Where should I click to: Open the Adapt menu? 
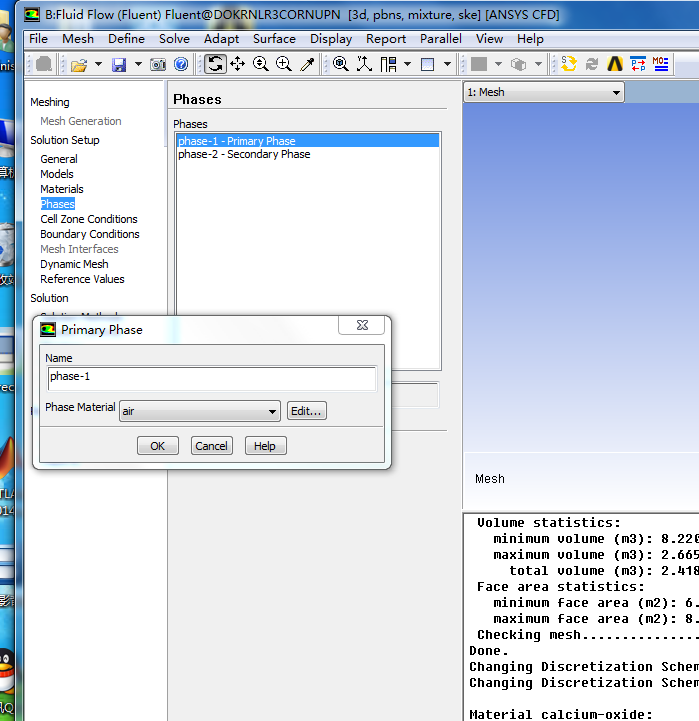coord(221,39)
